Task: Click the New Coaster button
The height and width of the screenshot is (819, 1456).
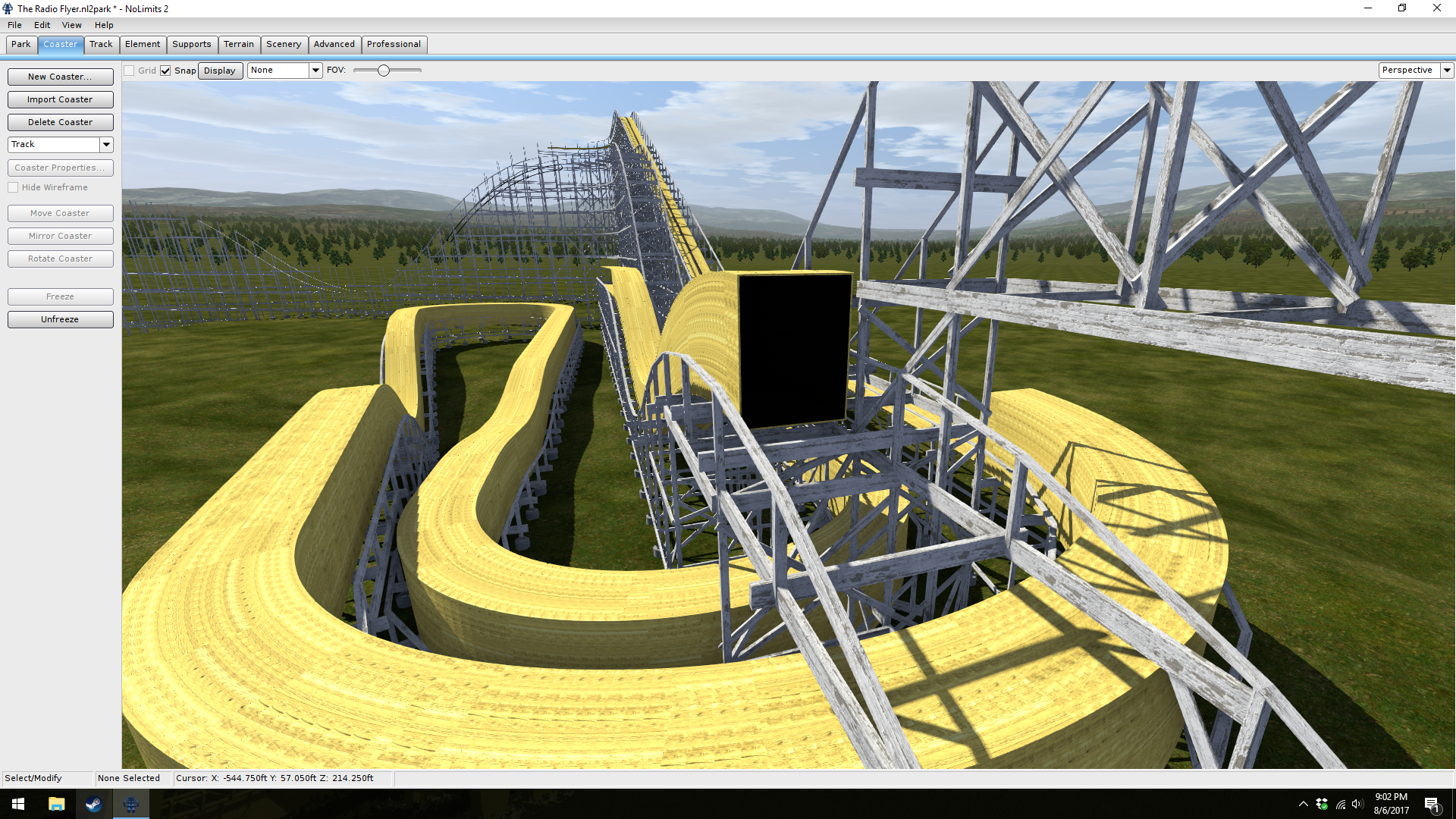Action: [x=60, y=77]
